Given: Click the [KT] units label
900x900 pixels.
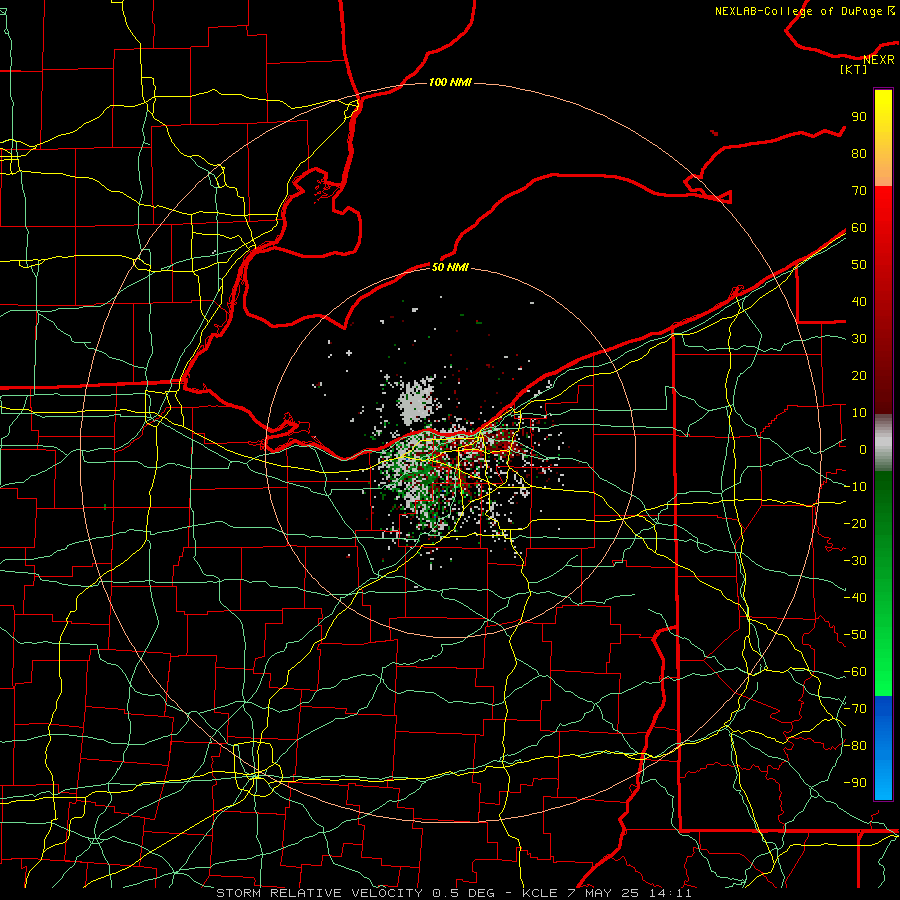Looking at the screenshot, I should 854,69.
